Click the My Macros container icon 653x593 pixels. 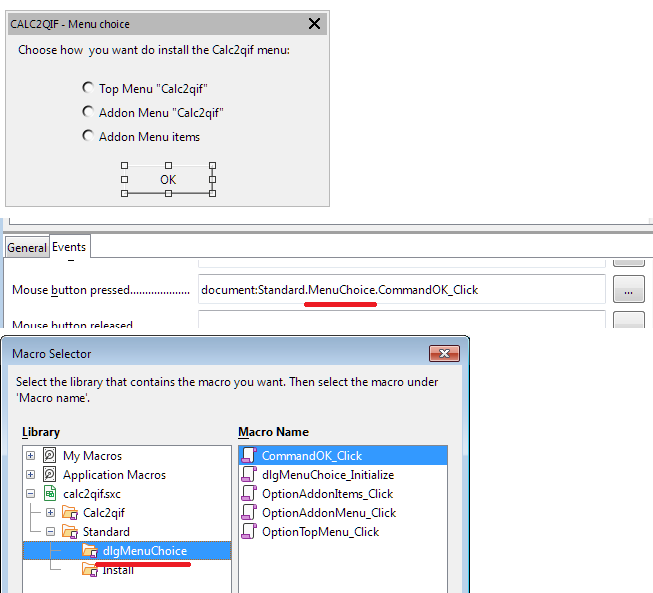click(x=50, y=455)
